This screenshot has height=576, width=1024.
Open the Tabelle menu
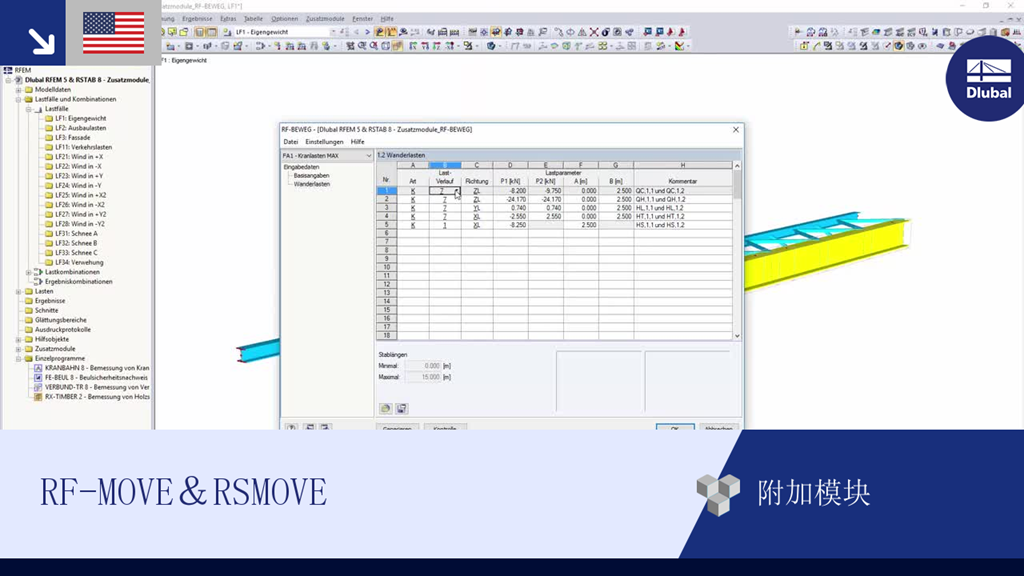point(253,19)
